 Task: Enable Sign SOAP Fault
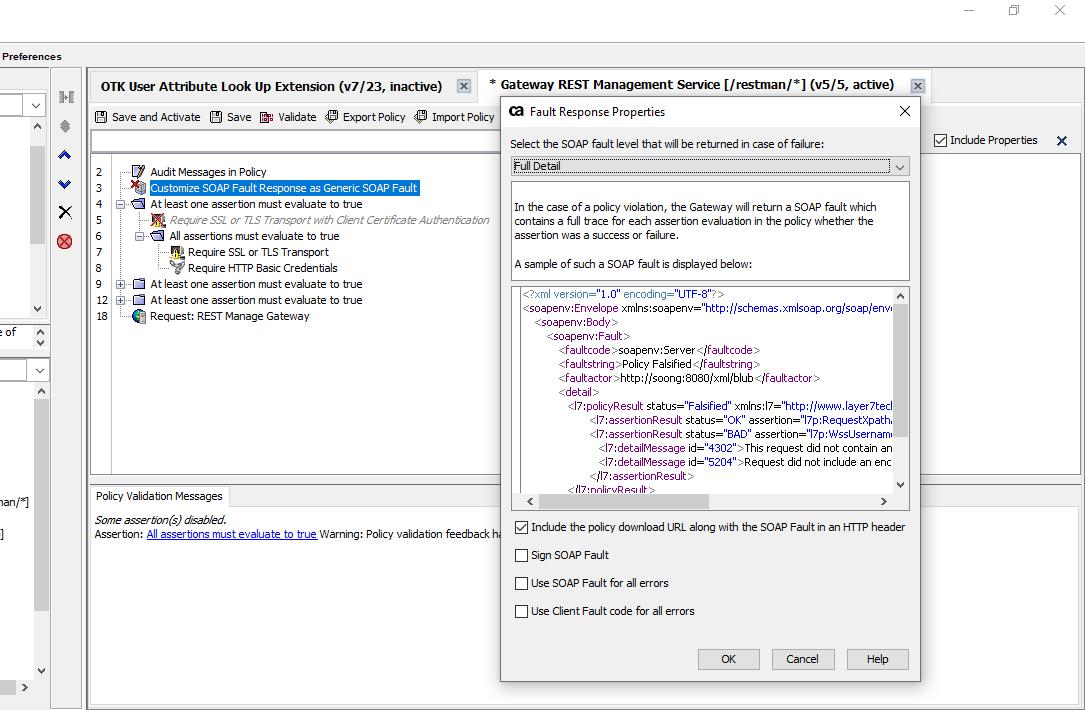[x=521, y=555]
